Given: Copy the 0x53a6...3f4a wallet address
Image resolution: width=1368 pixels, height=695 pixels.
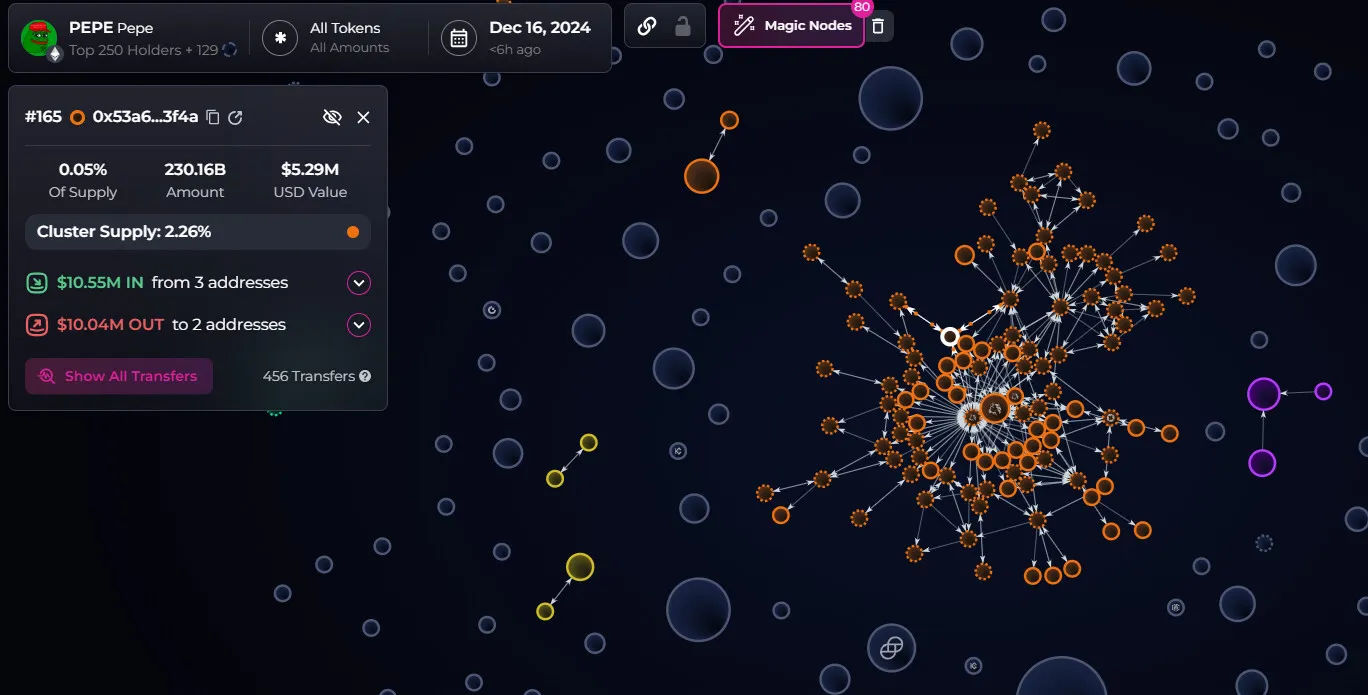Looking at the screenshot, I should pos(213,117).
